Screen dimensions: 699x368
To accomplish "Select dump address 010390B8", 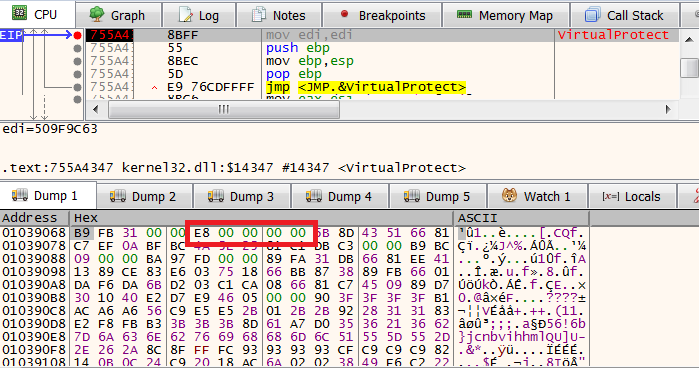I will pyautogui.click(x=34, y=298).
